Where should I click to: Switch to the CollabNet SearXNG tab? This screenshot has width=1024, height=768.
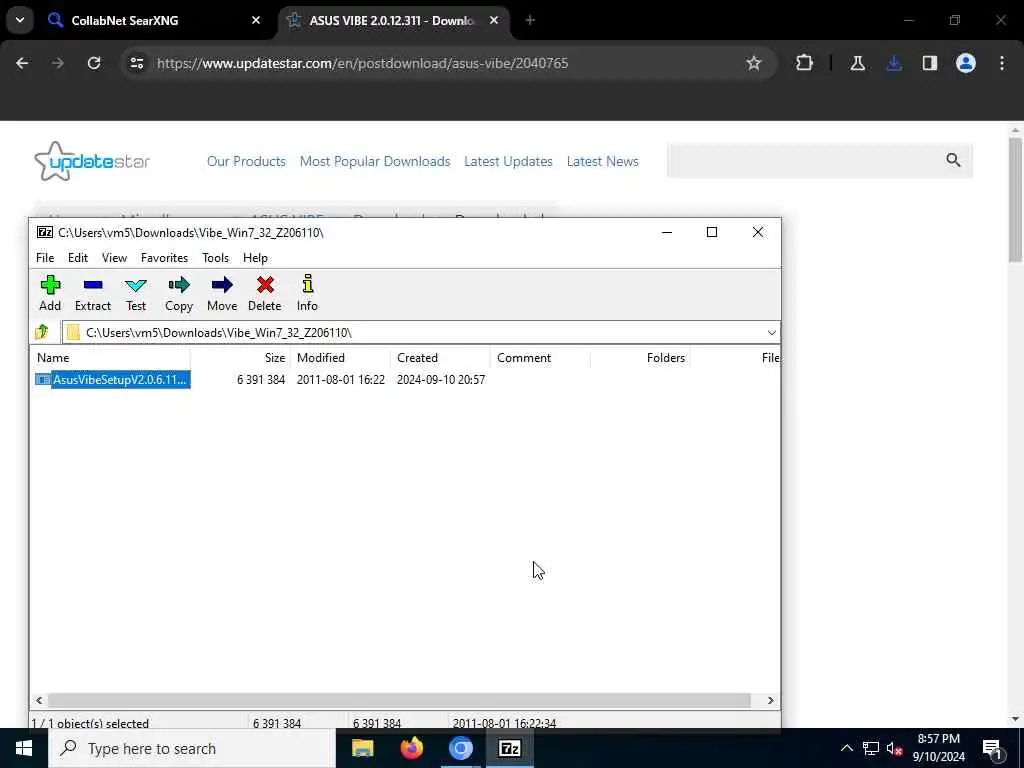click(155, 21)
